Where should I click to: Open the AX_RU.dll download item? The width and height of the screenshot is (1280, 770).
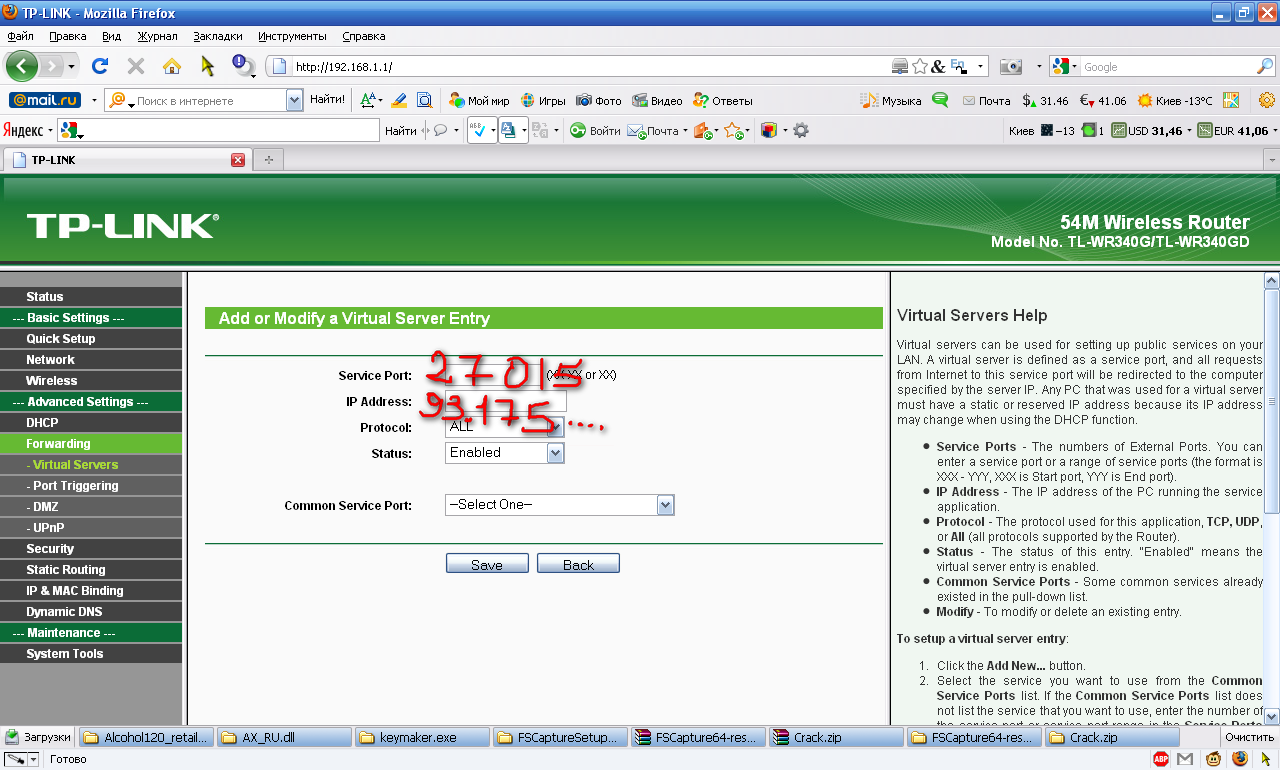coord(283,738)
